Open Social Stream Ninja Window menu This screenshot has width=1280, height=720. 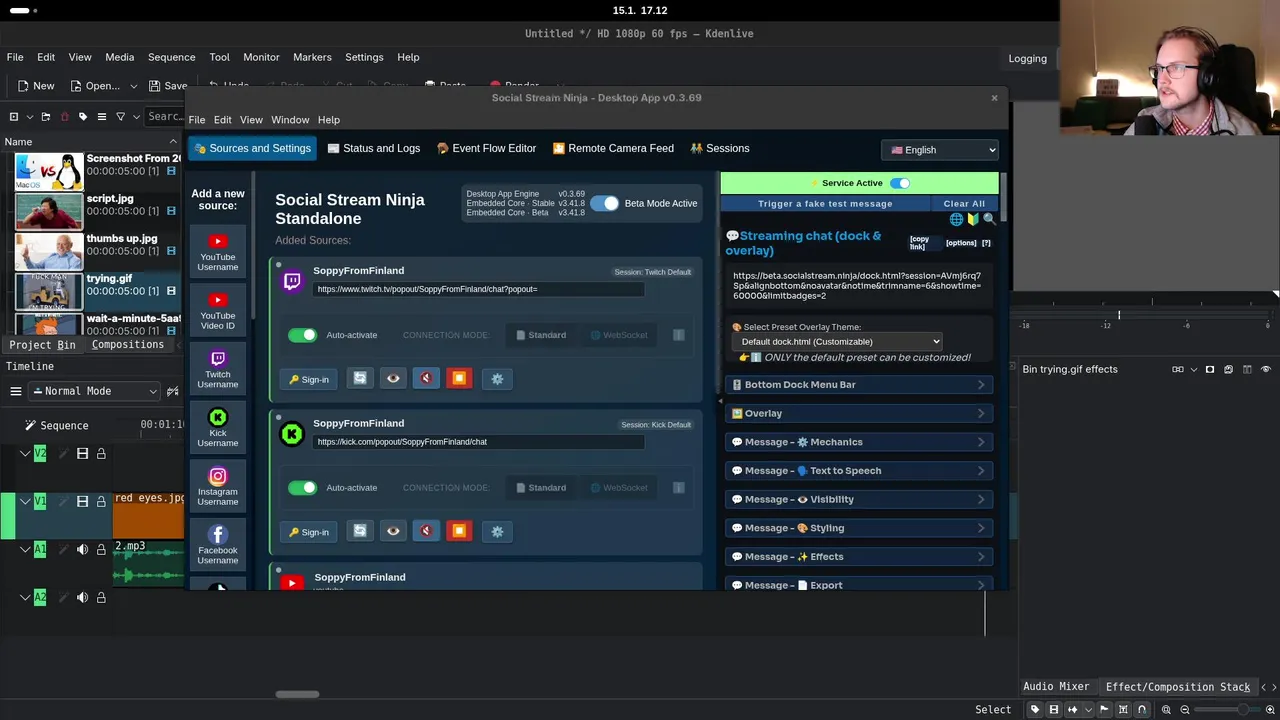pos(290,120)
